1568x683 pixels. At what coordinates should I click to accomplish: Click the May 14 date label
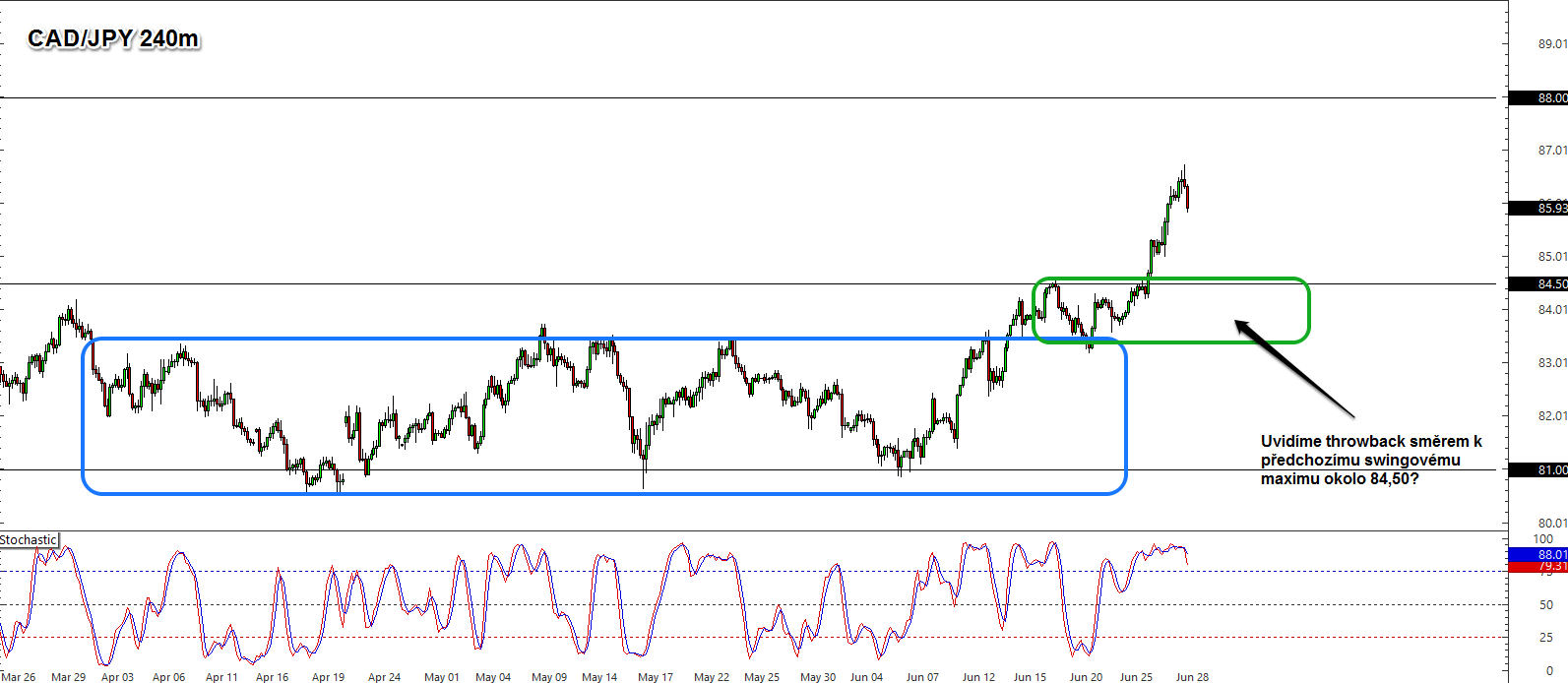pos(599,677)
